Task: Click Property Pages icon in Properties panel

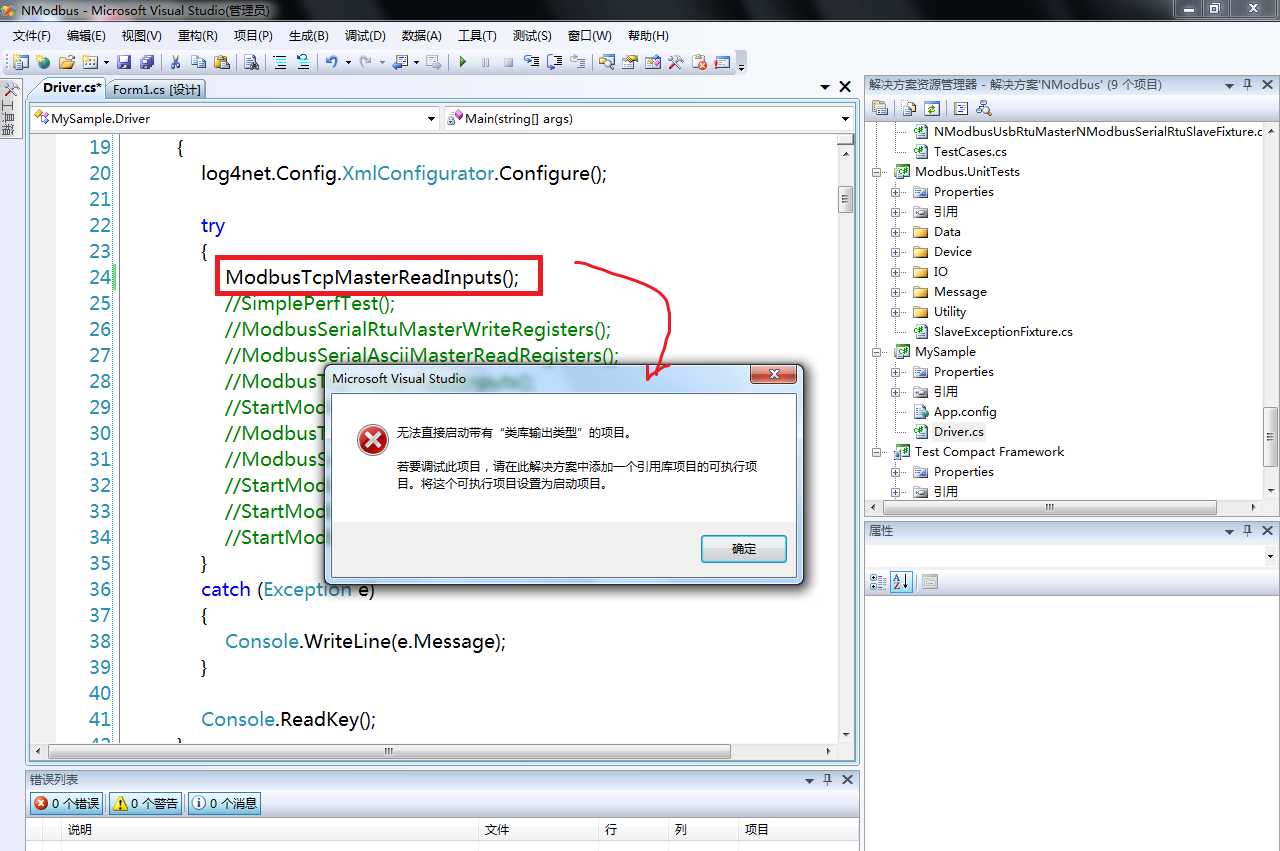Action: tap(930, 582)
